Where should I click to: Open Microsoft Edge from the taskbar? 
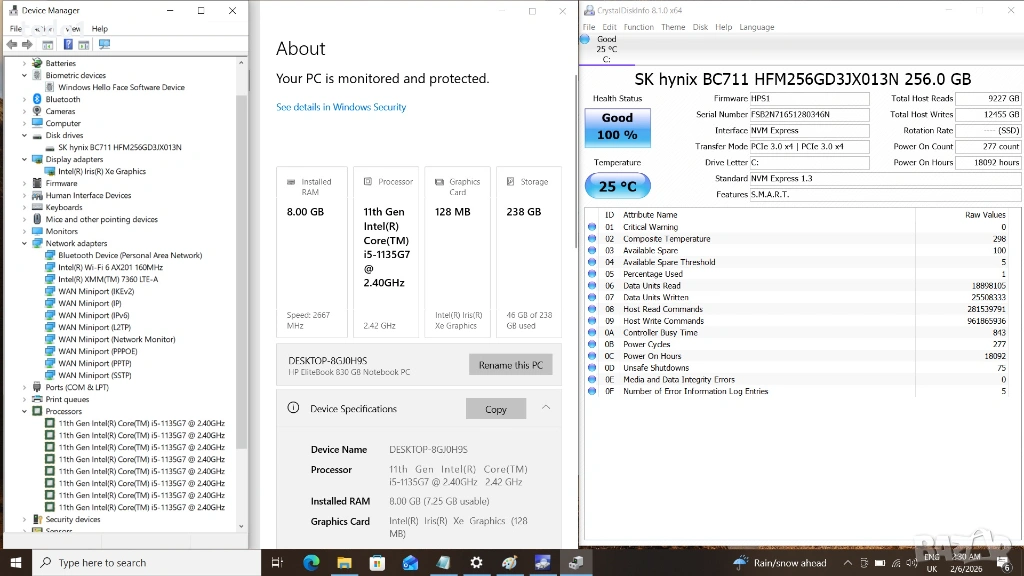[x=311, y=563]
